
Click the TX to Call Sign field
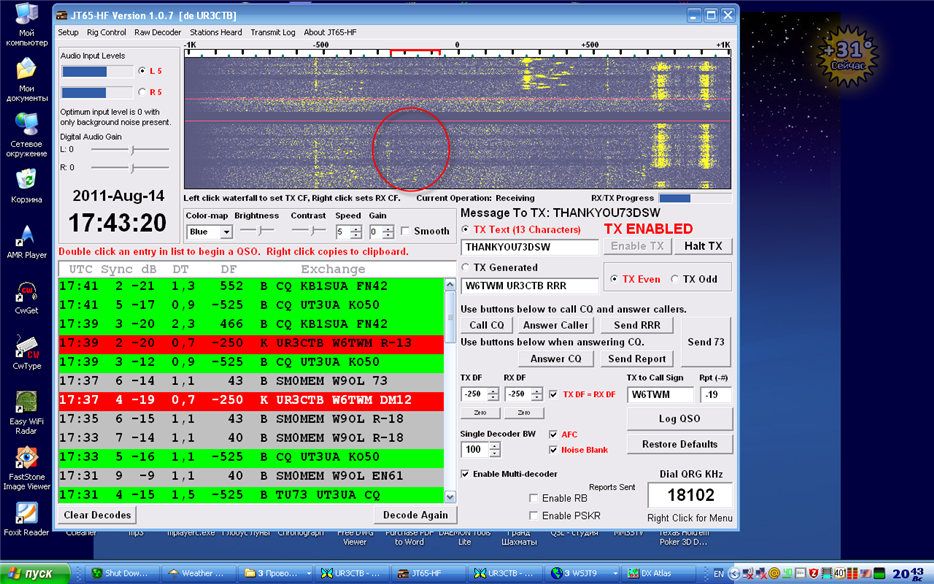pyautogui.click(x=660, y=395)
